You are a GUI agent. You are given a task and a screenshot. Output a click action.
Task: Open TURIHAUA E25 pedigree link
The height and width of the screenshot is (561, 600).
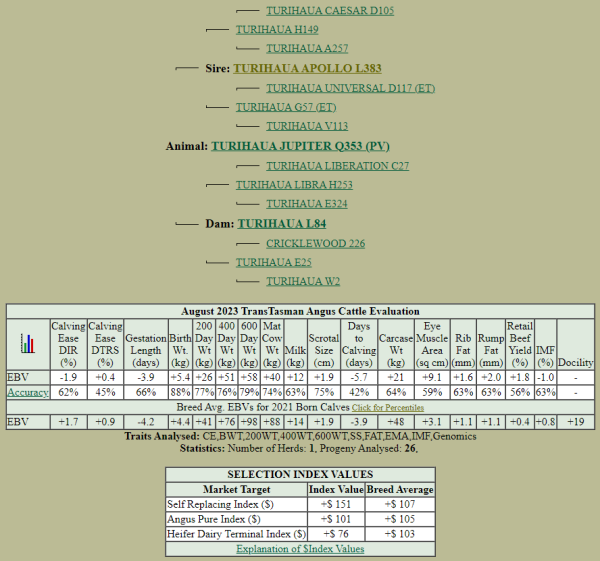[274, 263]
